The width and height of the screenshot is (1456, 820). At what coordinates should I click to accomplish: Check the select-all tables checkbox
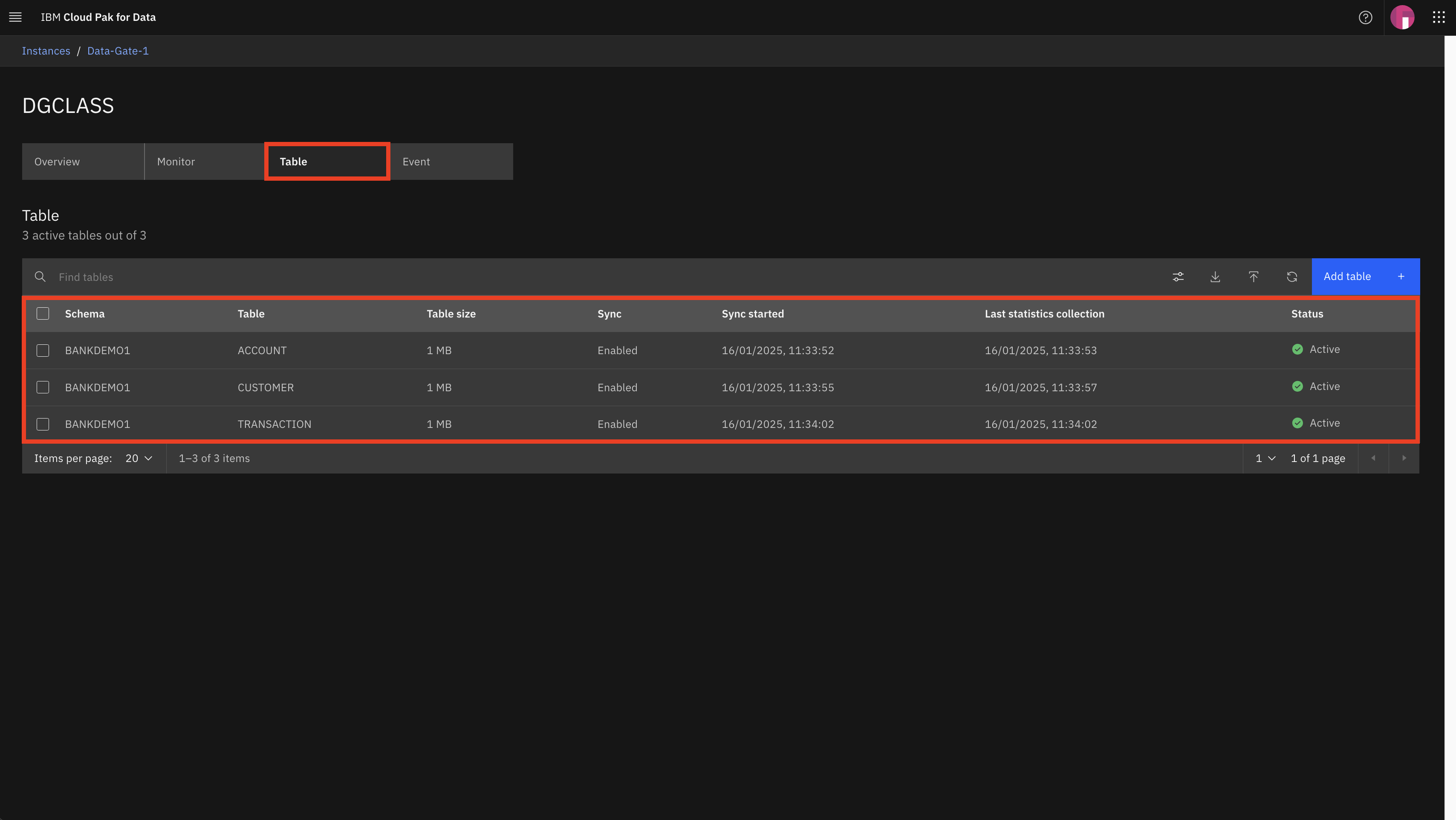click(42, 313)
